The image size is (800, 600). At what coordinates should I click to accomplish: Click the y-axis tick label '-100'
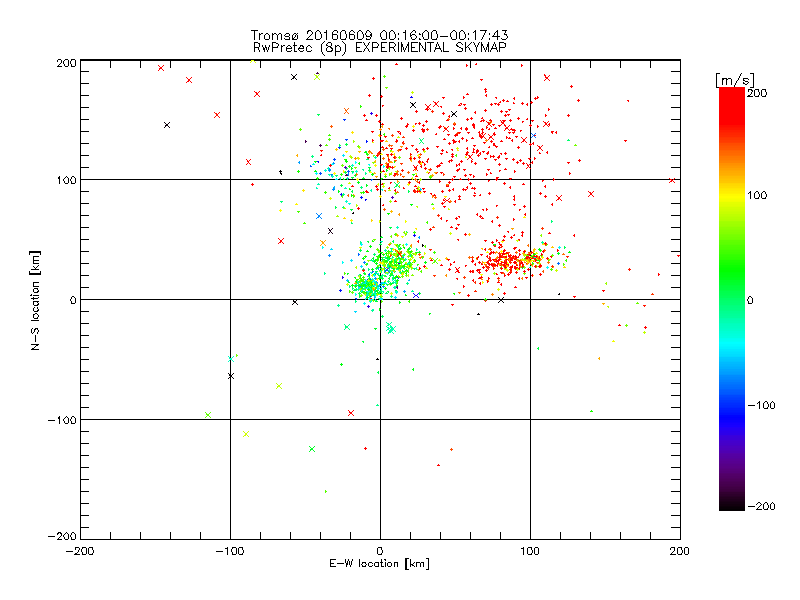pos(62,420)
